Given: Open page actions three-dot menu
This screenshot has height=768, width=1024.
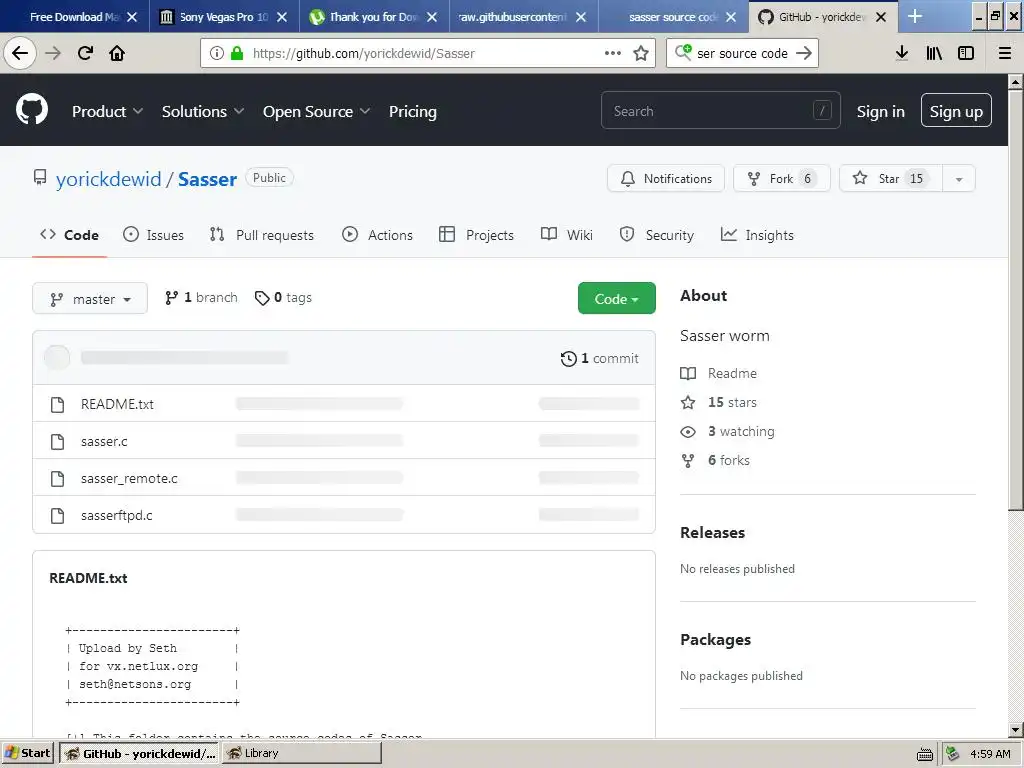Looking at the screenshot, I should tap(613, 53).
